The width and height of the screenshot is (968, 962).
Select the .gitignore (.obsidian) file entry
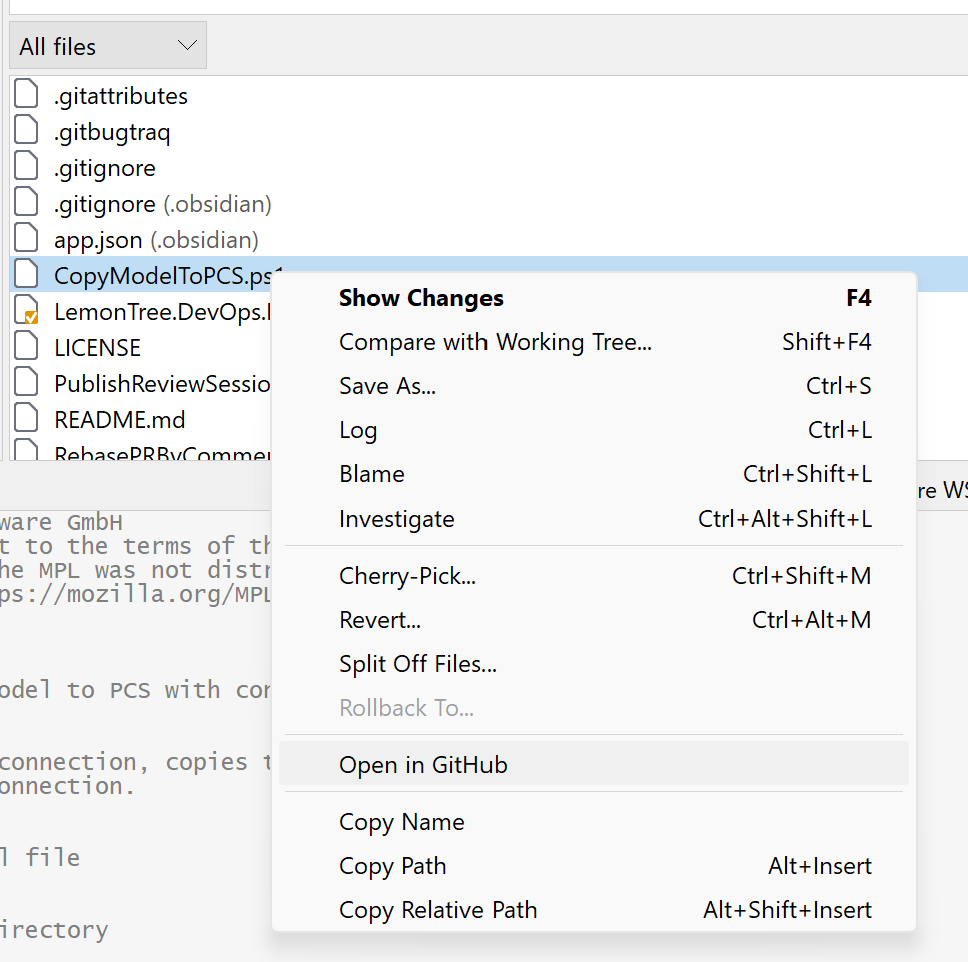pos(162,204)
